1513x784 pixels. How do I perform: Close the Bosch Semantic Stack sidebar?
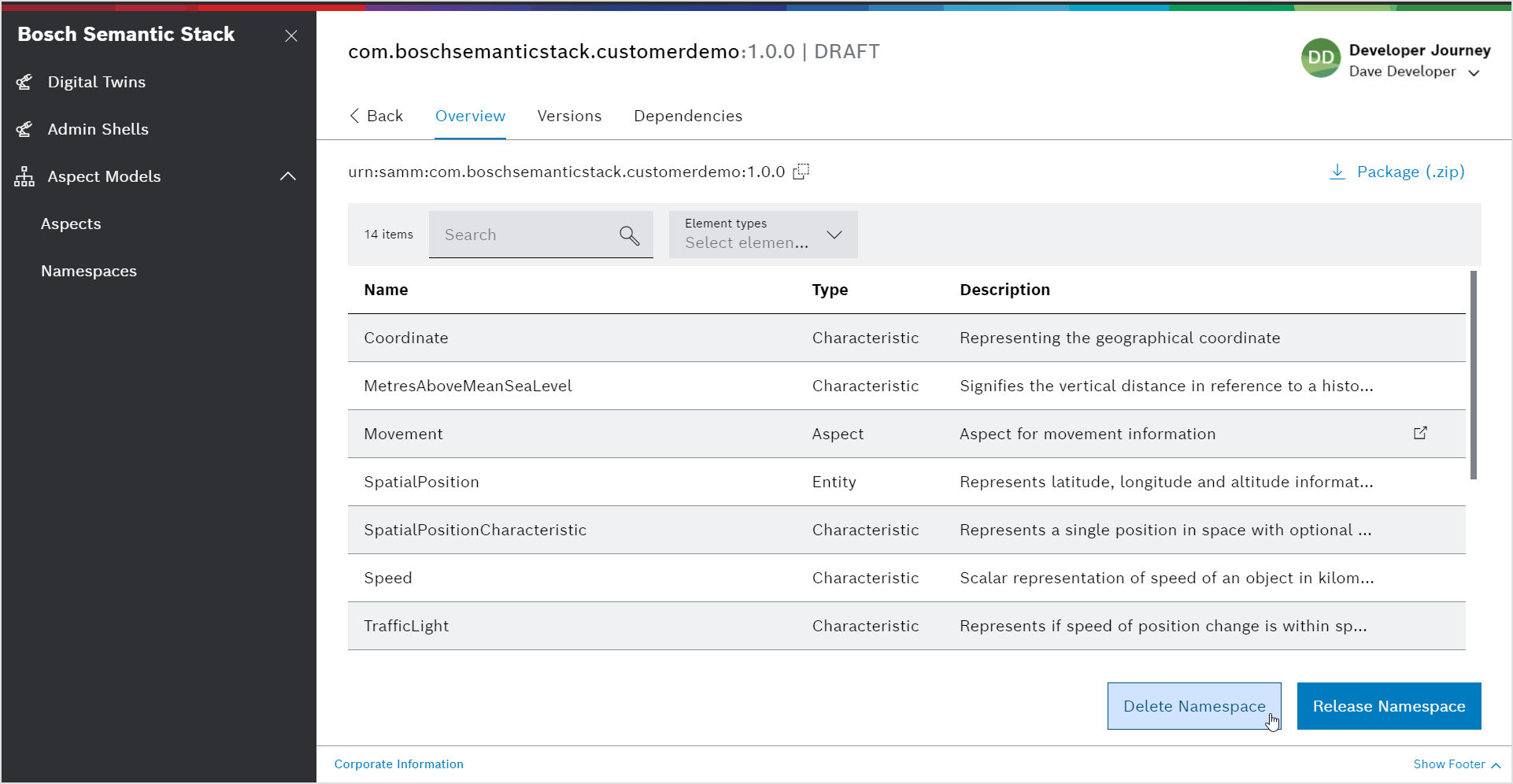[291, 35]
